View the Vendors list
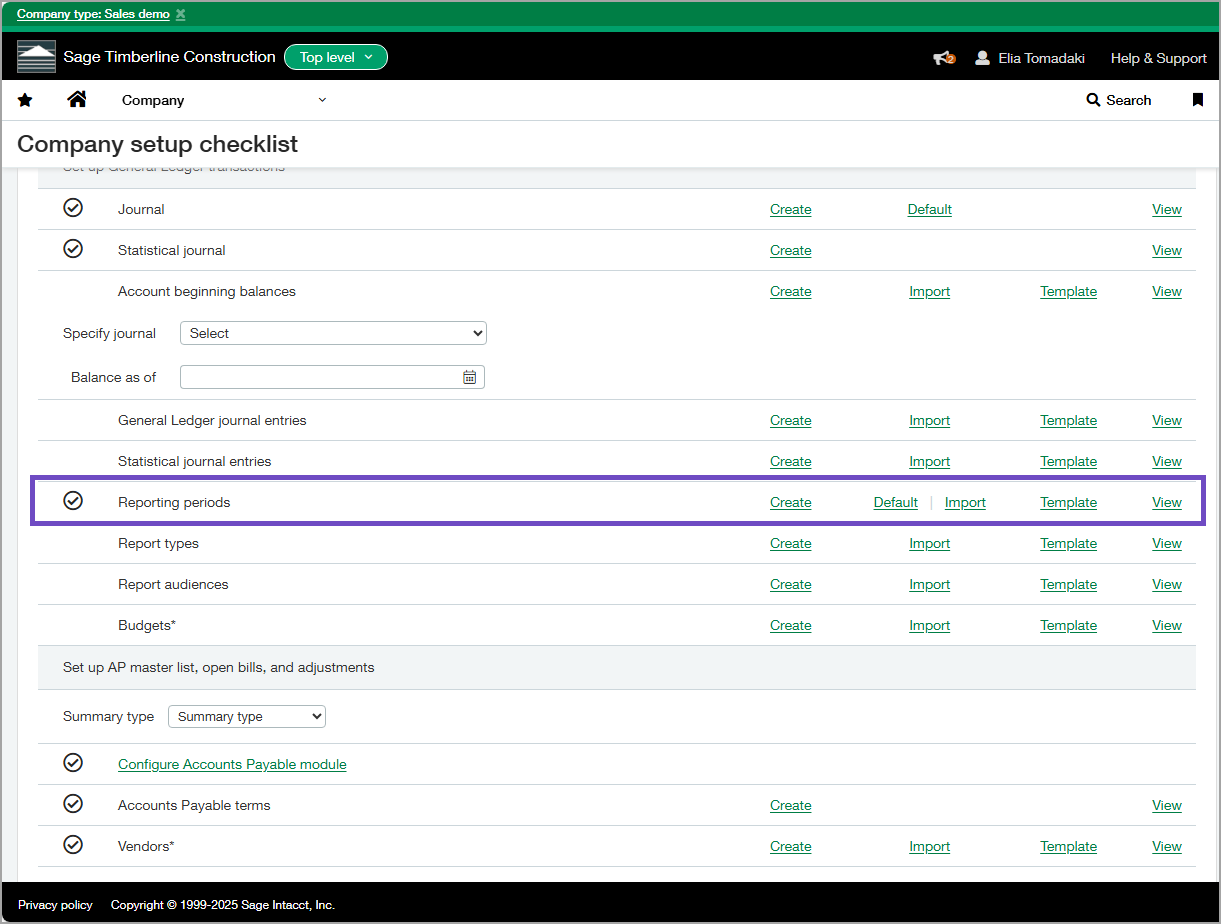The image size is (1221, 924). coord(1167,846)
